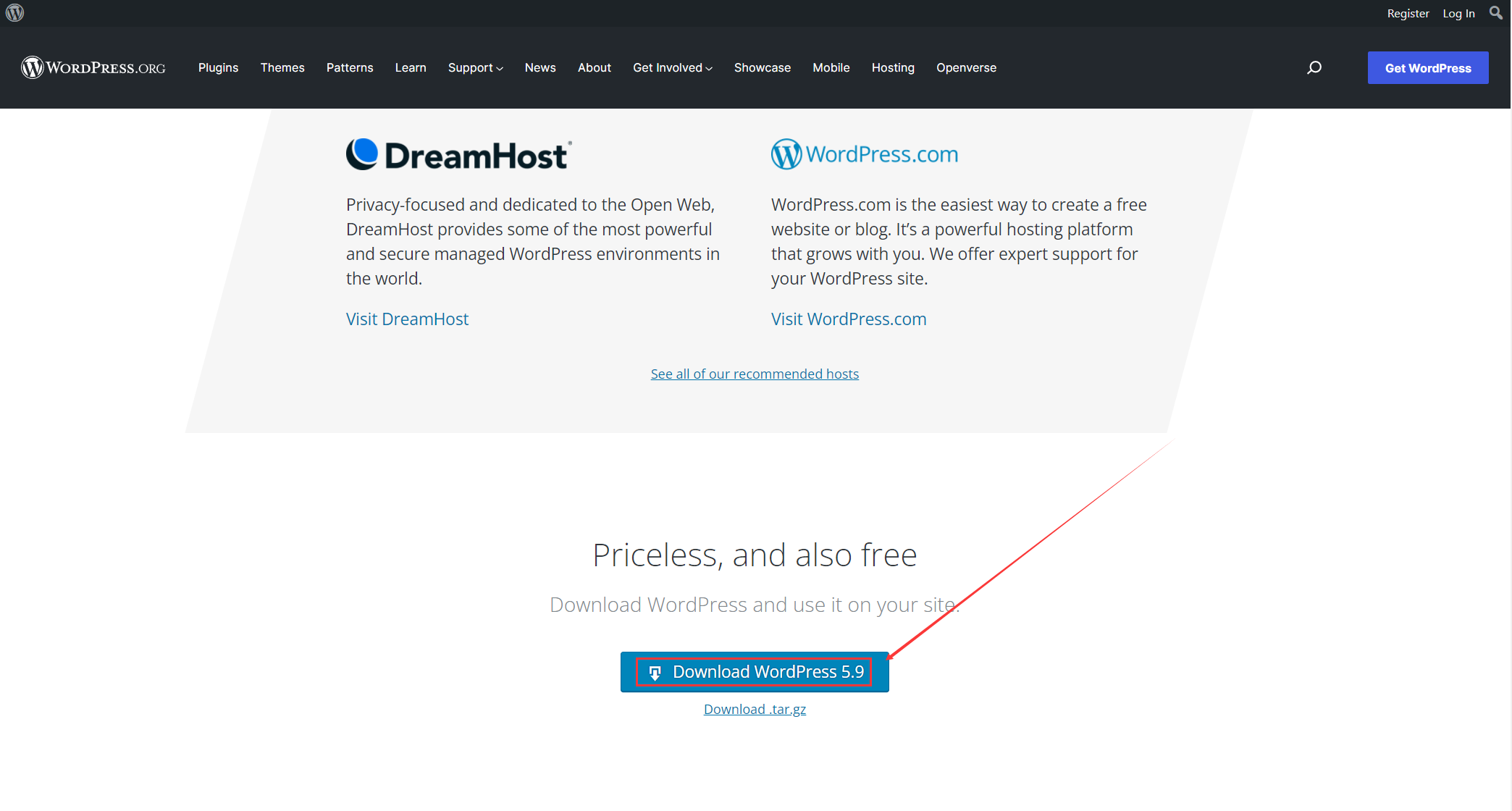This screenshot has width=1512, height=811.
Task: Click the Log In link
Action: click(1458, 13)
